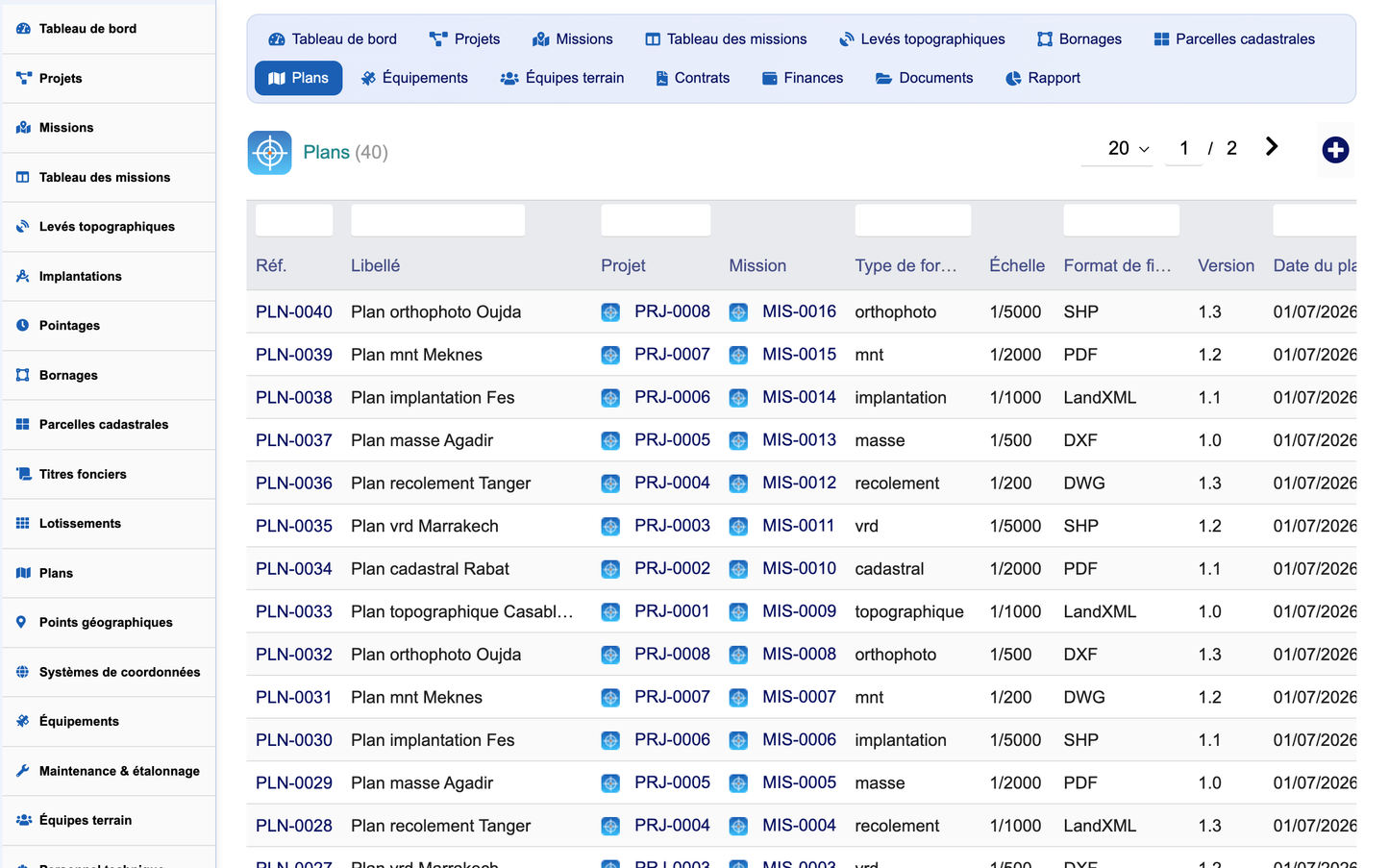This screenshot has height=868, width=1389.
Task: Open Équipements in the sidebar
Action: tap(108, 722)
